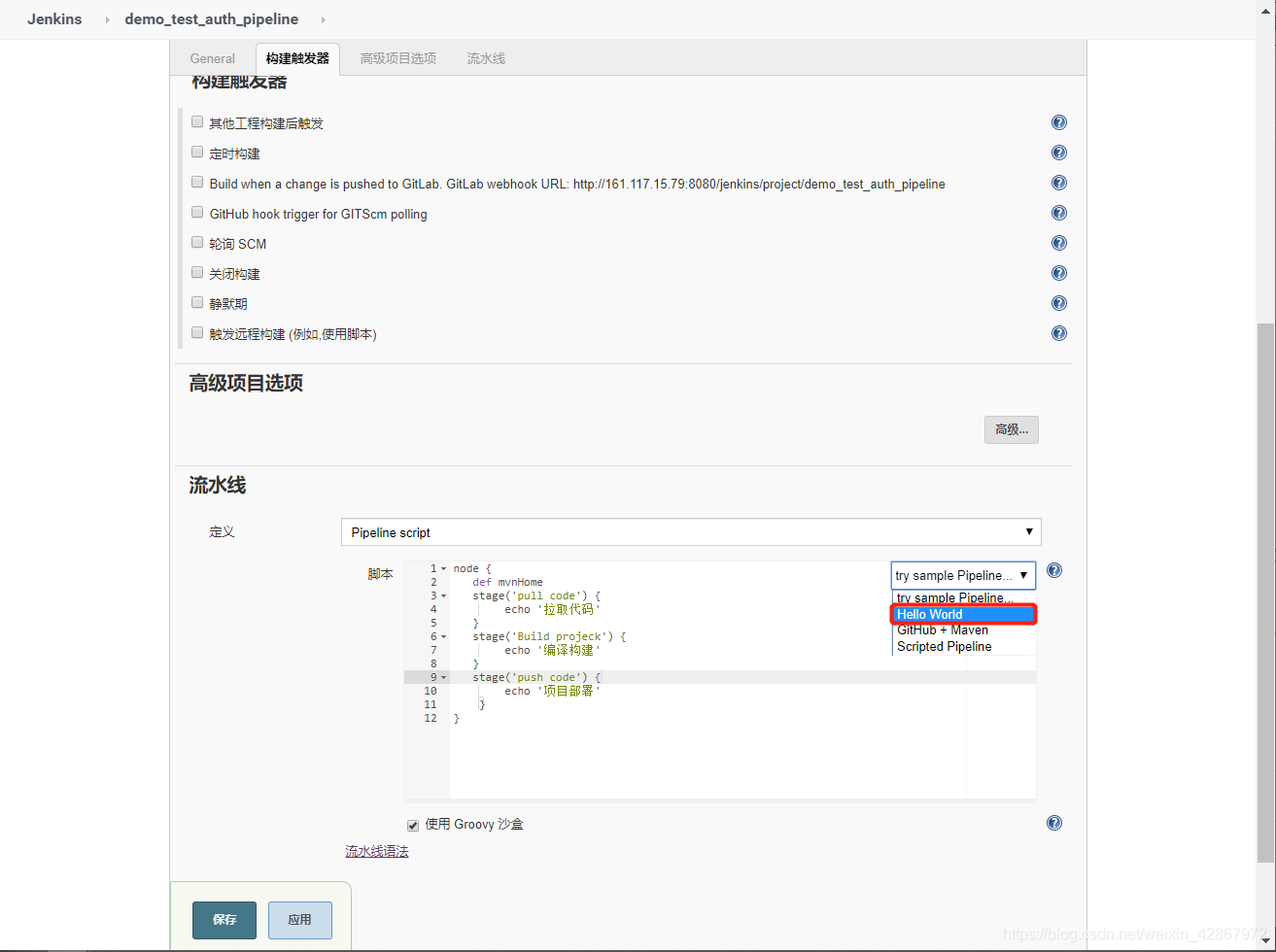Screen dimensions: 1276x952
Task: Open help for 触发远程构建
Action: tap(1059, 333)
